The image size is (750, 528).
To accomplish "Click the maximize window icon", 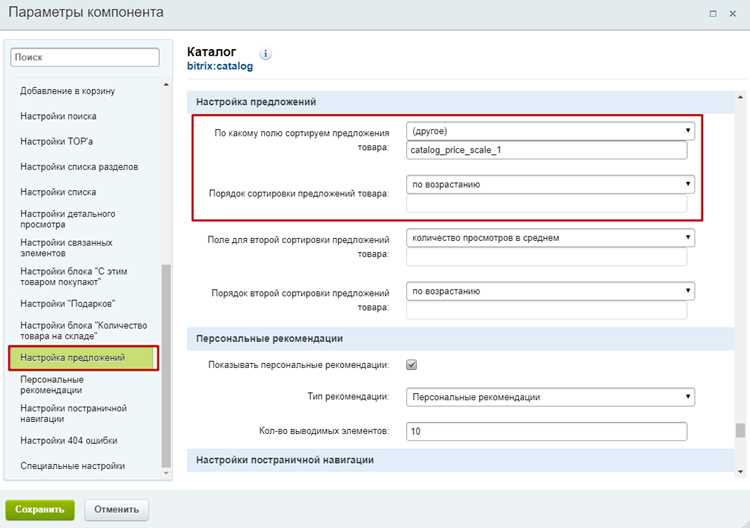I will (x=713, y=14).
